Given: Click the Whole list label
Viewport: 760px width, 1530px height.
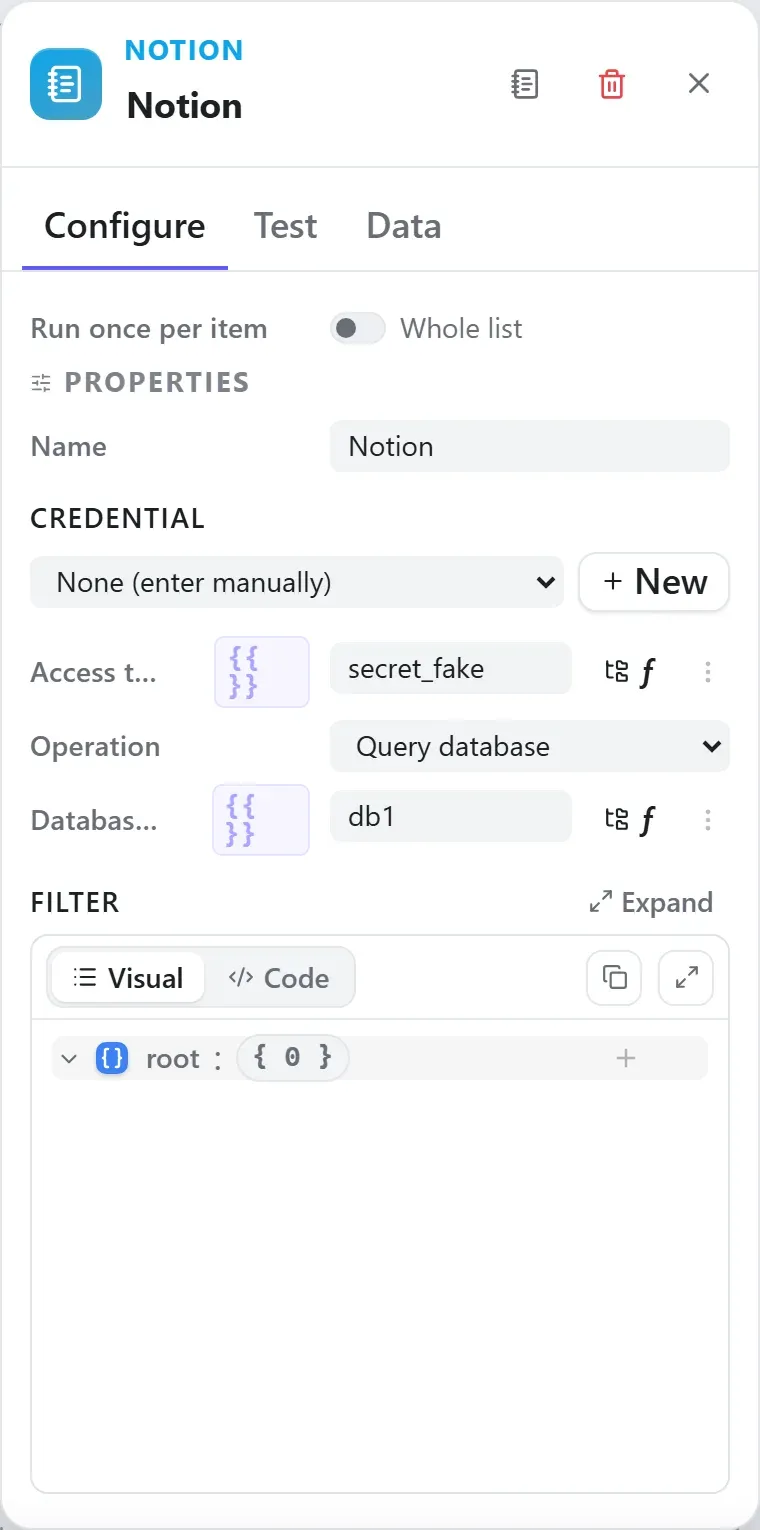Looking at the screenshot, I should pyautogui.click(x=461, y=328).
